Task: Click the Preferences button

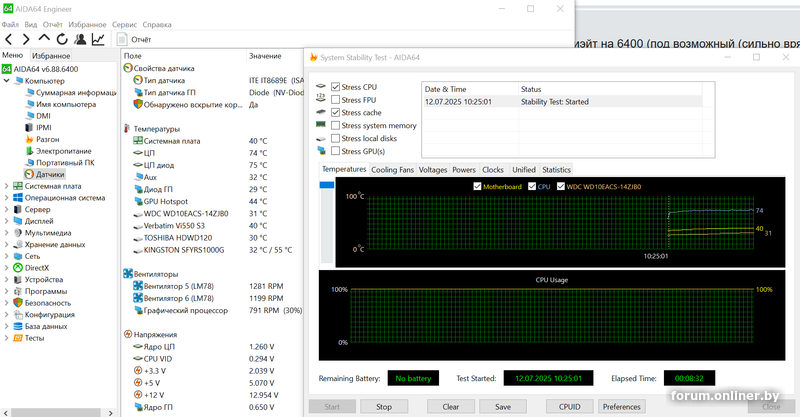Action: click(621, 407)
